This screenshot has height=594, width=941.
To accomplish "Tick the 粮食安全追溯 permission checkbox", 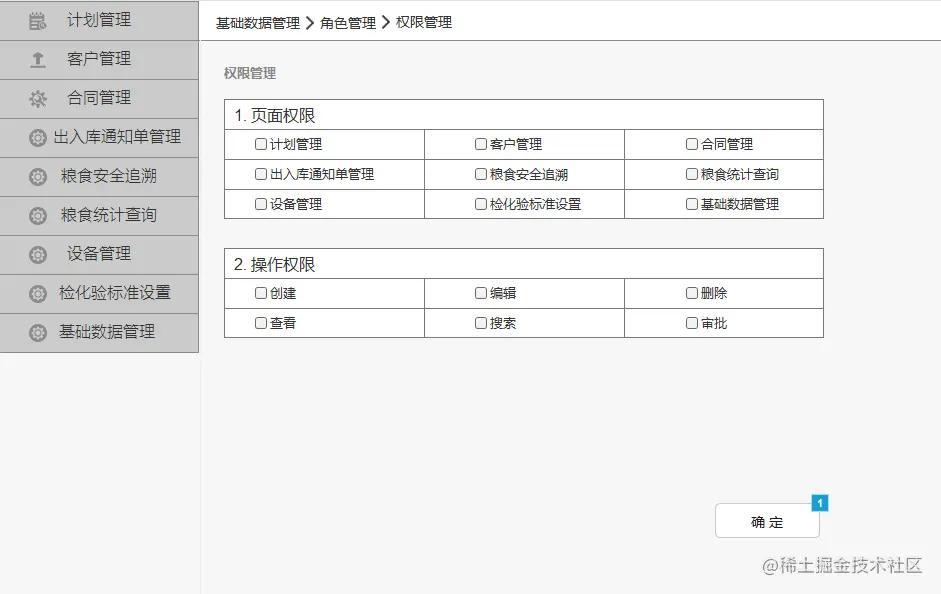I will pos(481,174).
